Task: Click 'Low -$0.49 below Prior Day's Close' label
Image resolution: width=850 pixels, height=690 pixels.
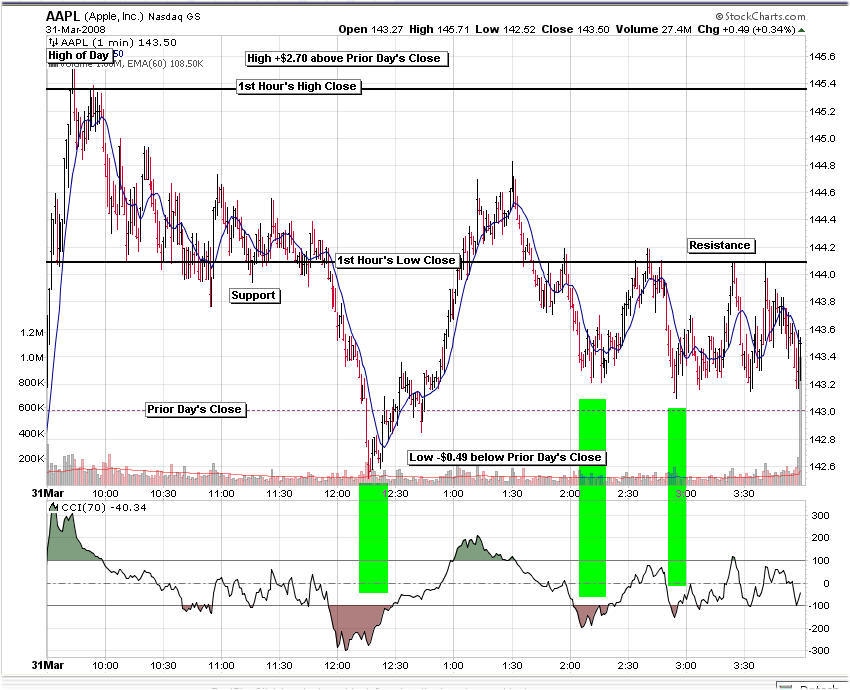Action: 506,457
